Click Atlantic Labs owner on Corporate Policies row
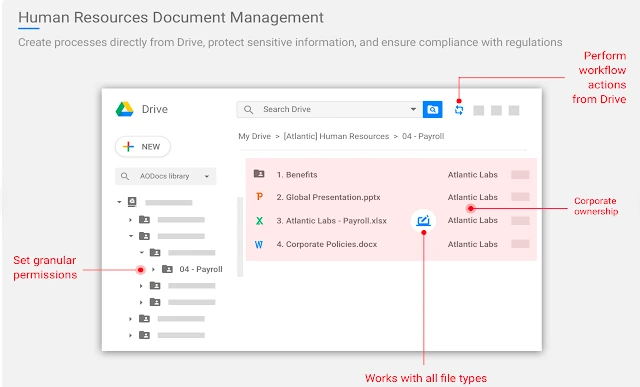Screen dimensions: 640x387 point(473,244)
